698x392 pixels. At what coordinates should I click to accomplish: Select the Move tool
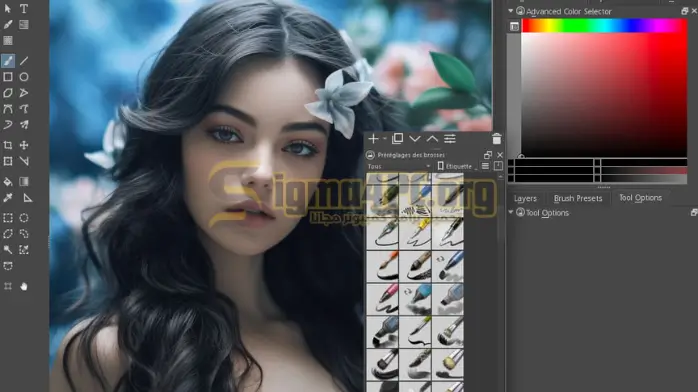[x=24, y=145]
